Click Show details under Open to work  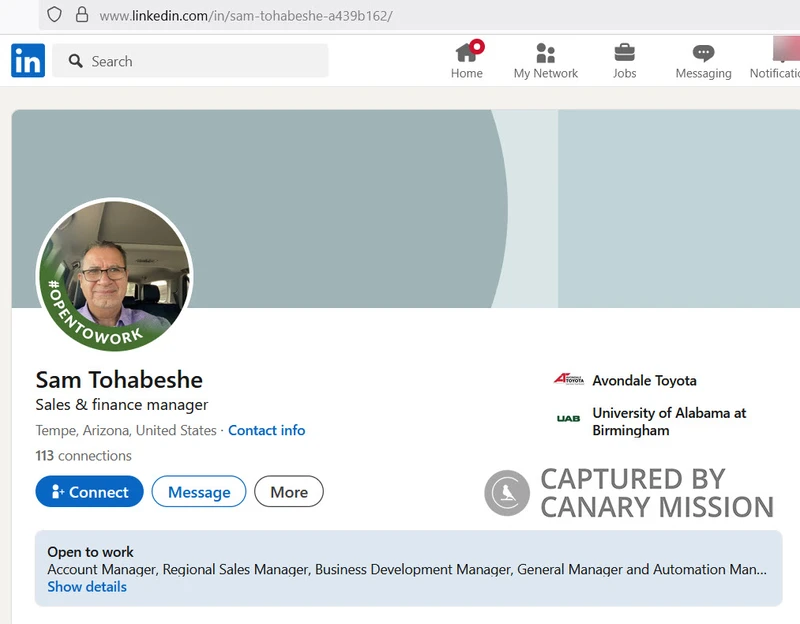[87, 587]
